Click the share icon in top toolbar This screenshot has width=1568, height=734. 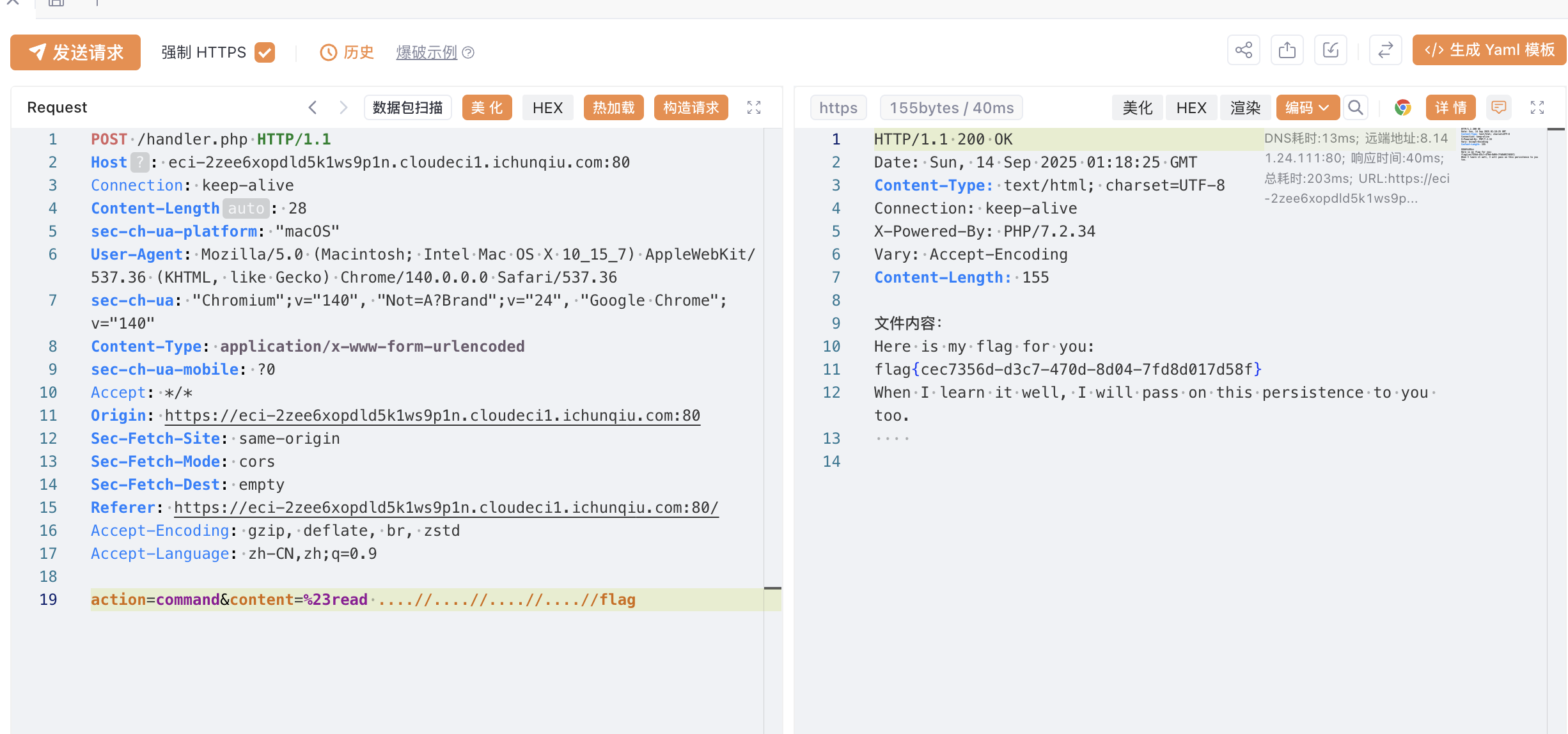(x=1243, y=51)
